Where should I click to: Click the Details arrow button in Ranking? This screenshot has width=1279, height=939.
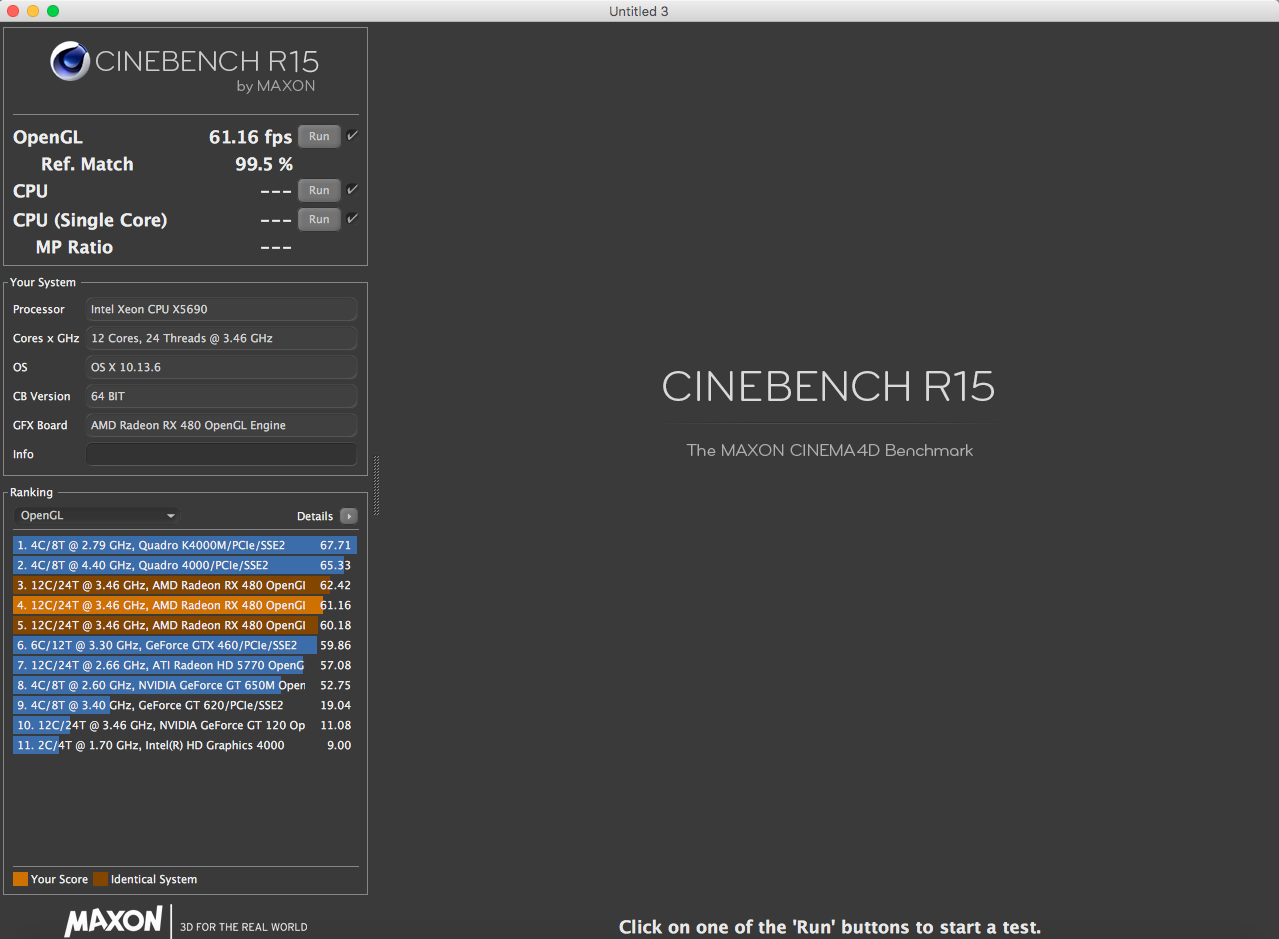click(x=348, y=516)
